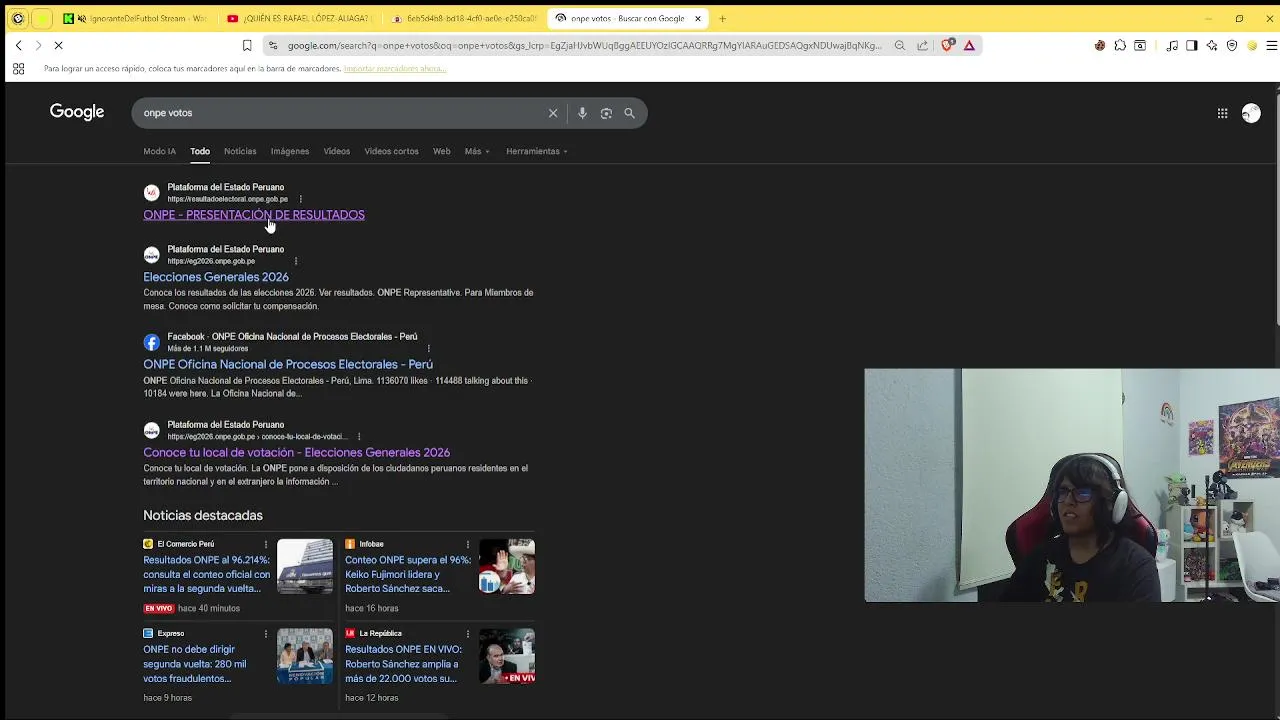Screen dimensions: 1280x720
Task: Open the three-dot menu for the Facebook ONPE result
Action: (429, 348)
